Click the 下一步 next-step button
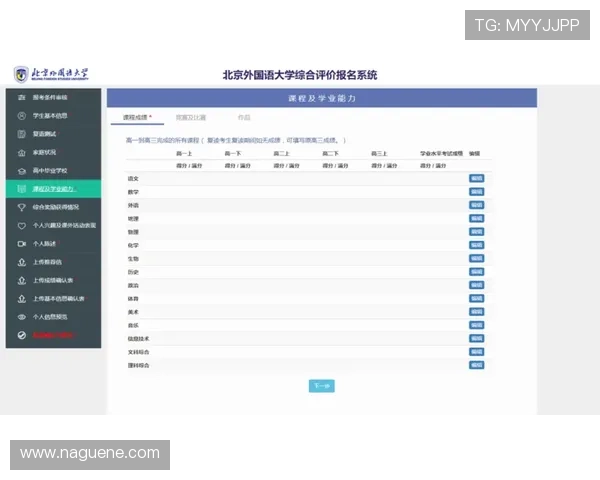Viewport: 600px width, 480px height. (321, 386)
